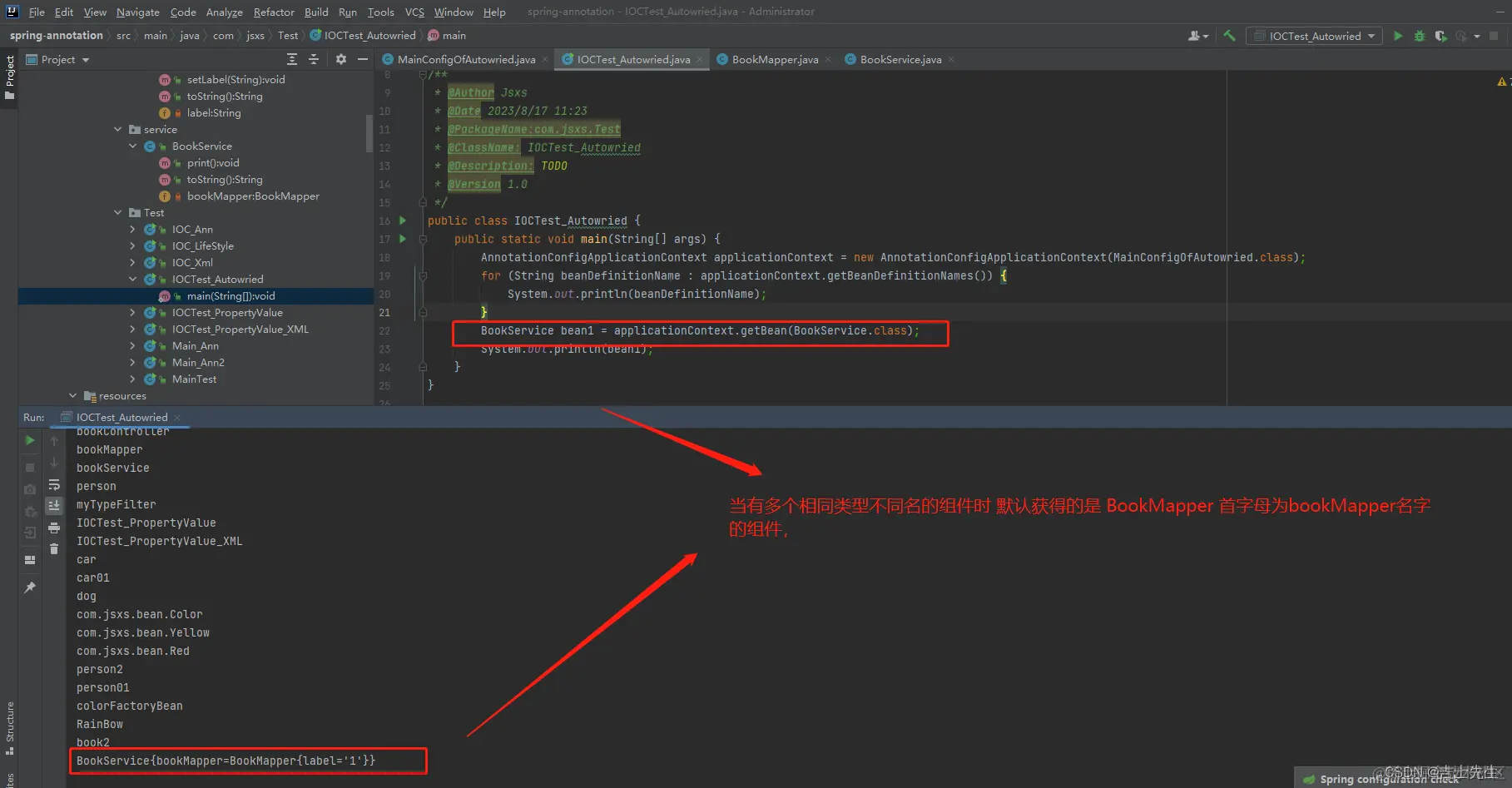Open the IOCTest_Autowried run configuration dropdown

[1314, 36]
